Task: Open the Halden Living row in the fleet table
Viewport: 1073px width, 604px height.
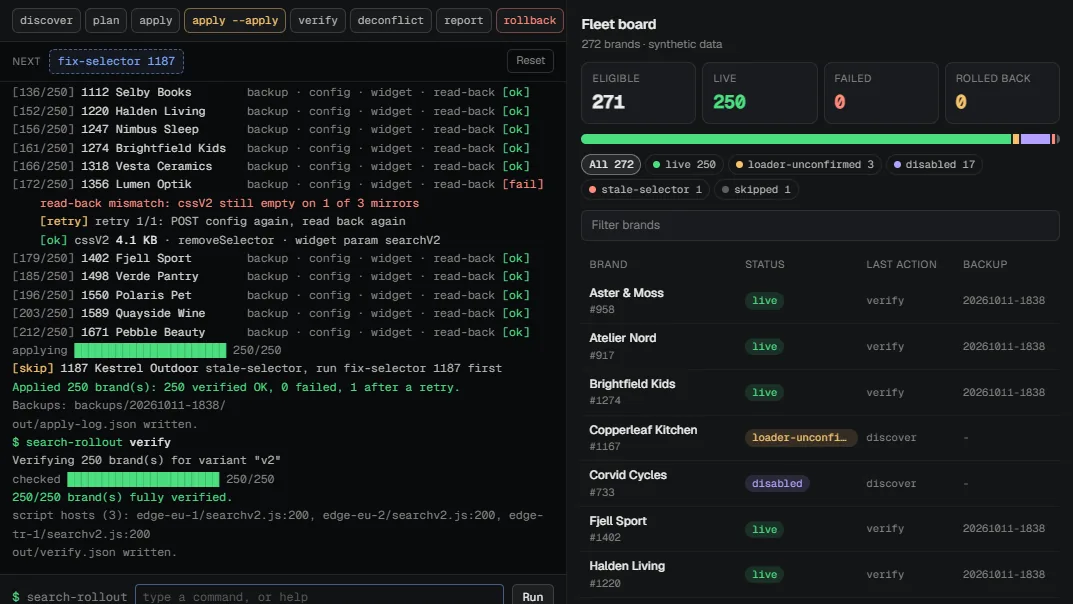Action: pos(820,575)
